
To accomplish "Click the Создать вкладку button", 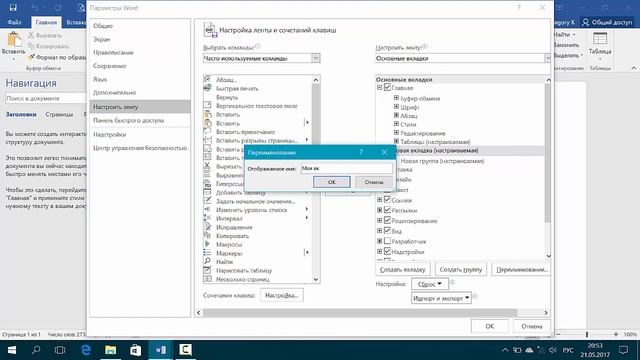I will 402,269.
